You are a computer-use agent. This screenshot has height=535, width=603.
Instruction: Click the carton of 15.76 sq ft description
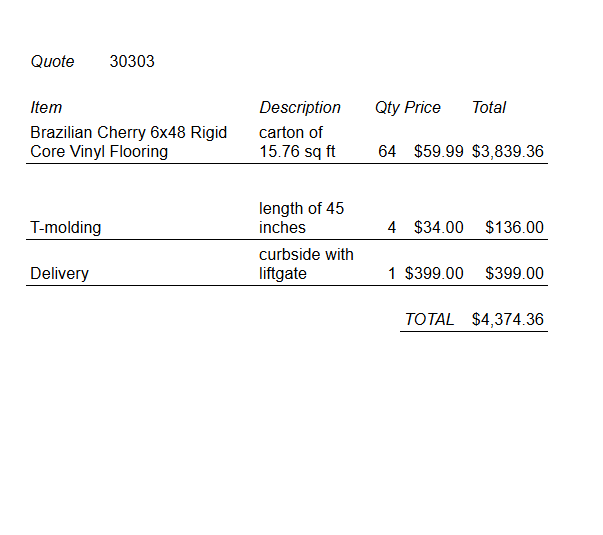(x=297, y=142)
